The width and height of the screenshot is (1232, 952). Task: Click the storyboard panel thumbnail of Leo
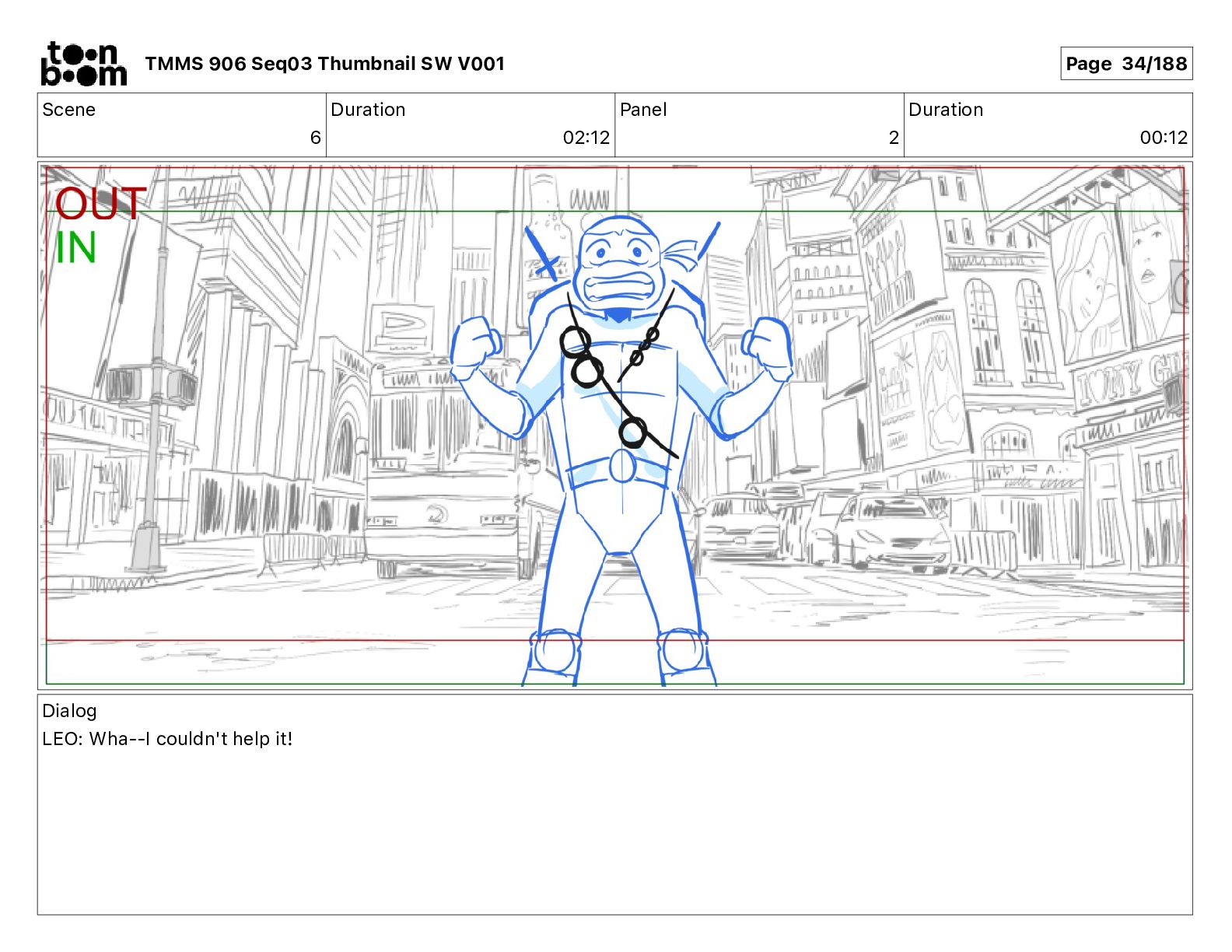coord(614,425)
